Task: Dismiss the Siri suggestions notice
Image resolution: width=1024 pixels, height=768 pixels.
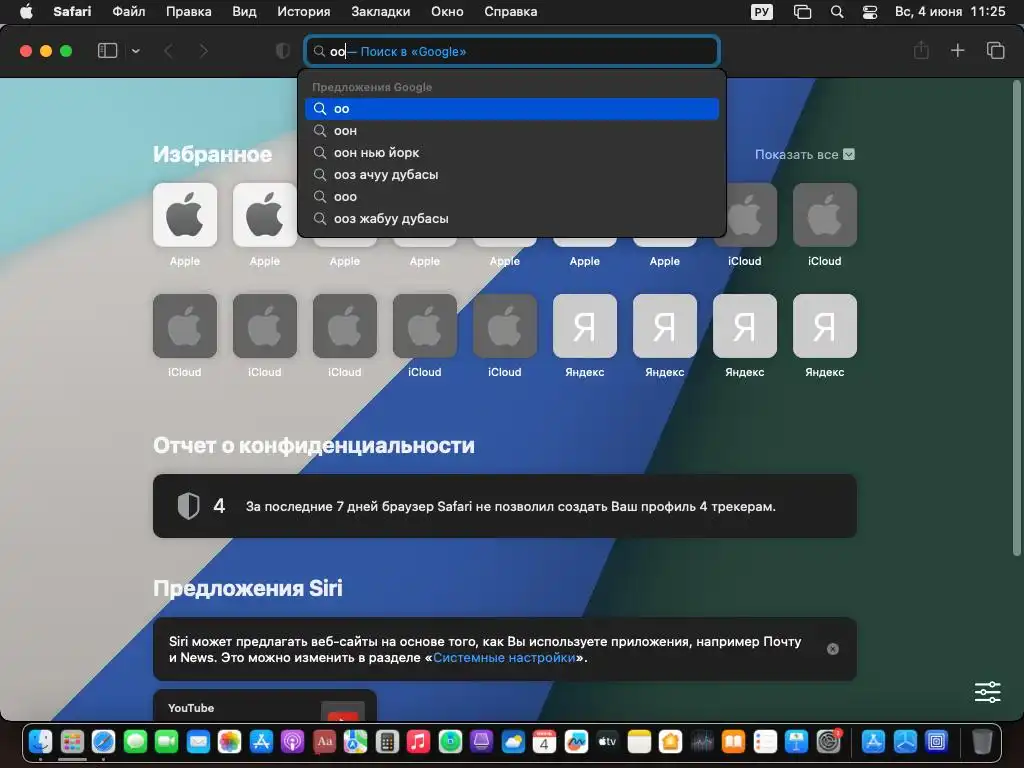Action: 833,649
